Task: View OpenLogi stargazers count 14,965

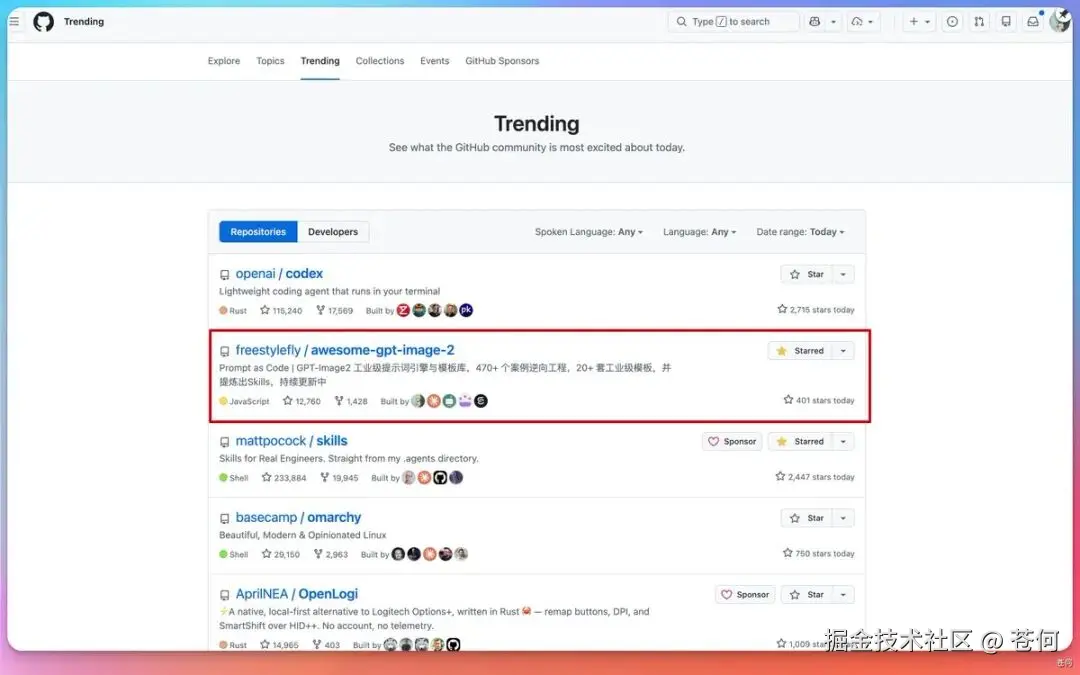Action: click(279, 645)
